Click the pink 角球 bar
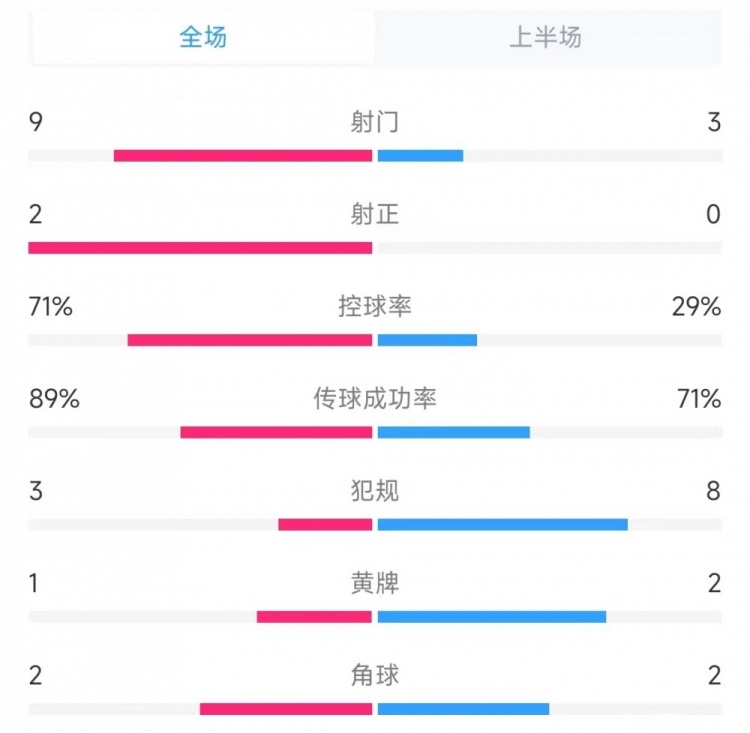The height and width of the screenshot is (733, 750). (x=286, y=709)
